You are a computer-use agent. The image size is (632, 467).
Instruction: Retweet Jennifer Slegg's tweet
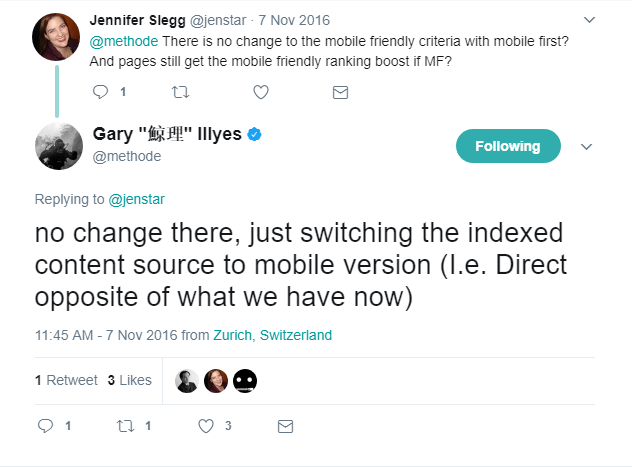click(180, 92)
